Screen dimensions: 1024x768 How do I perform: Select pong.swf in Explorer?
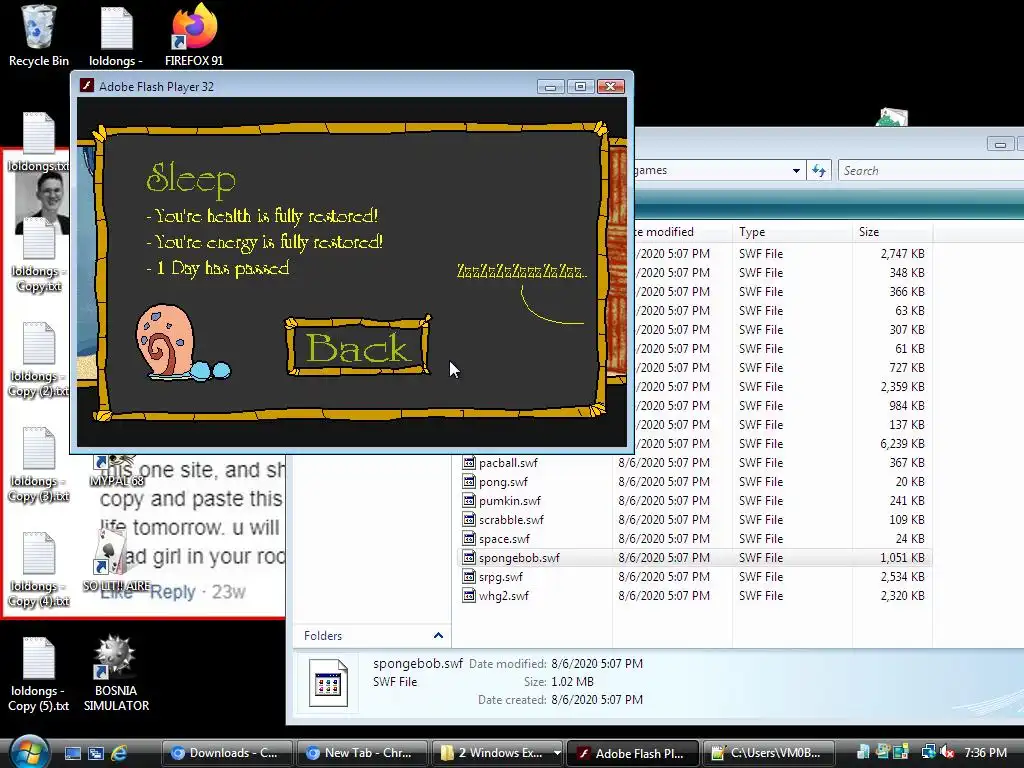(503, 482)
